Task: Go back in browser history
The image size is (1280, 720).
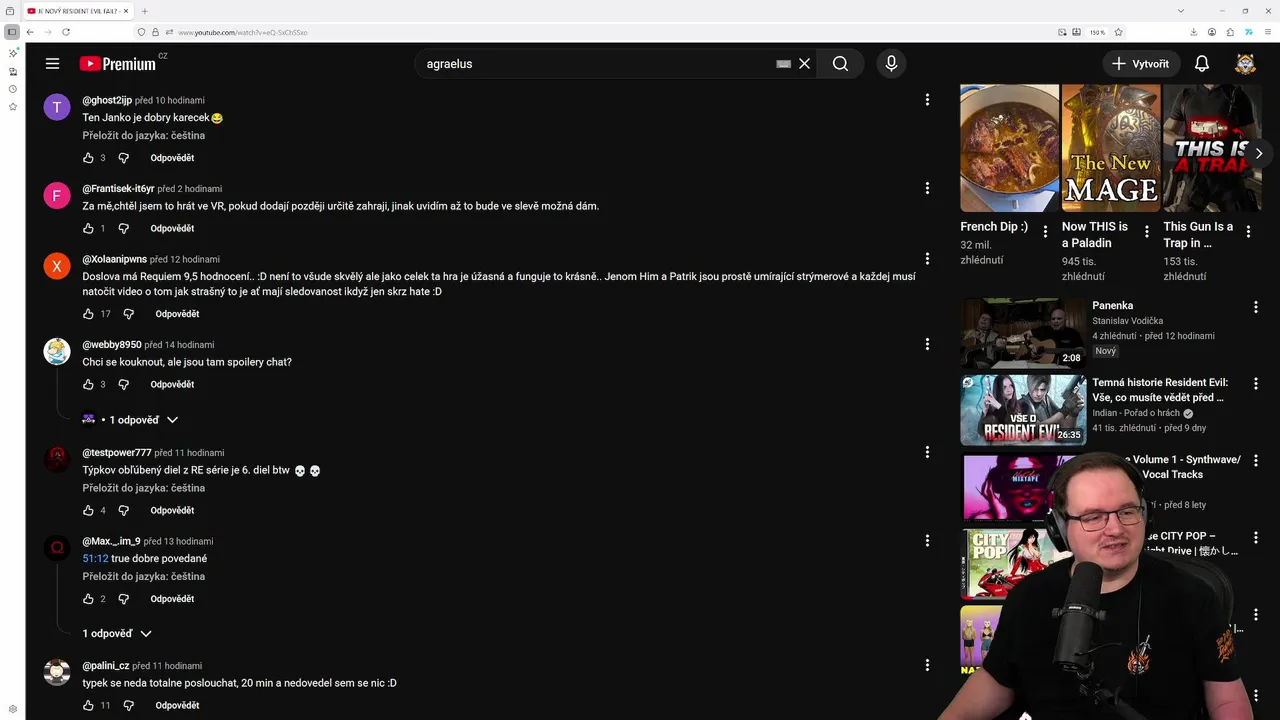Action: point(30,32)
